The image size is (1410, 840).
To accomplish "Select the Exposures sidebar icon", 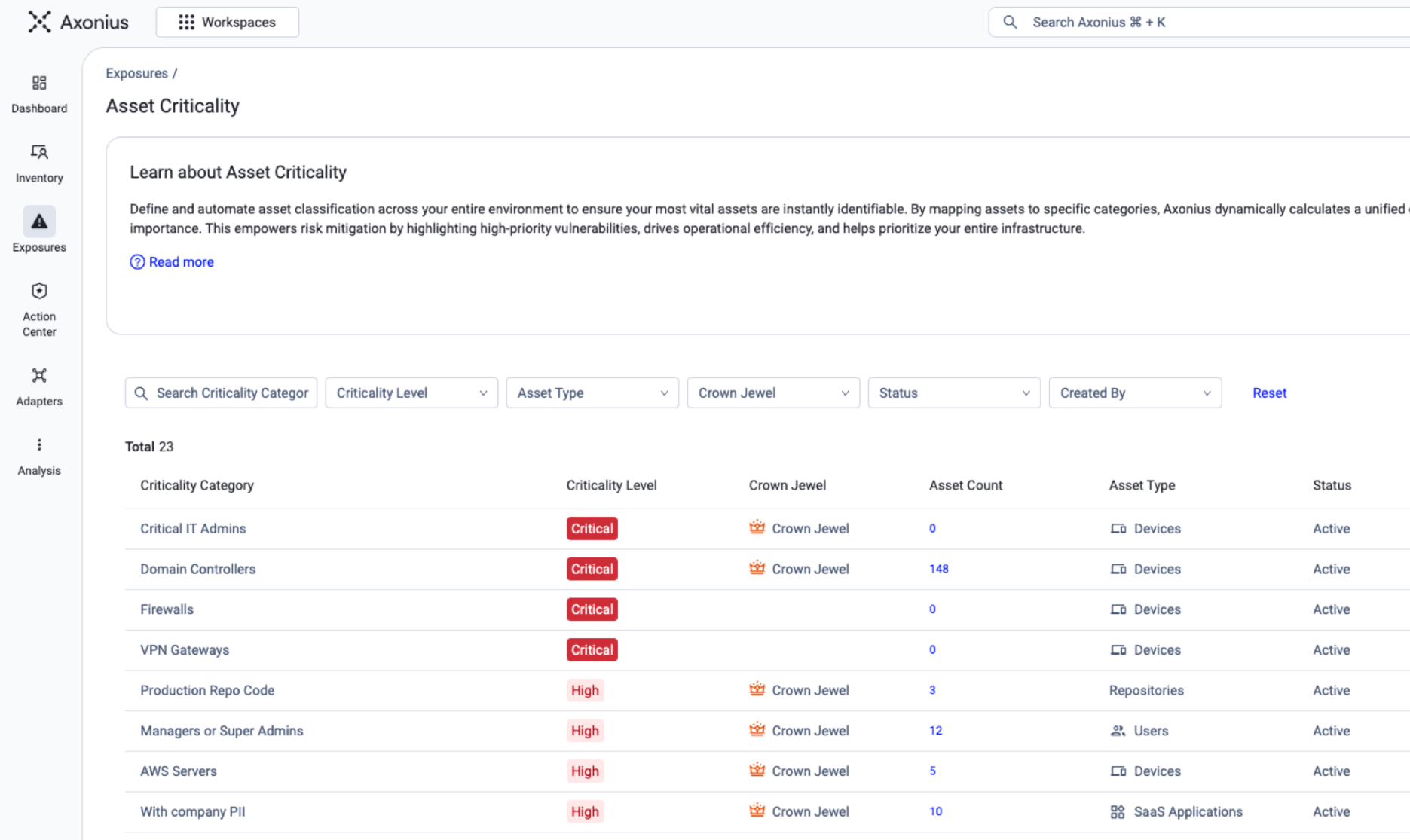I will [39, 221].
